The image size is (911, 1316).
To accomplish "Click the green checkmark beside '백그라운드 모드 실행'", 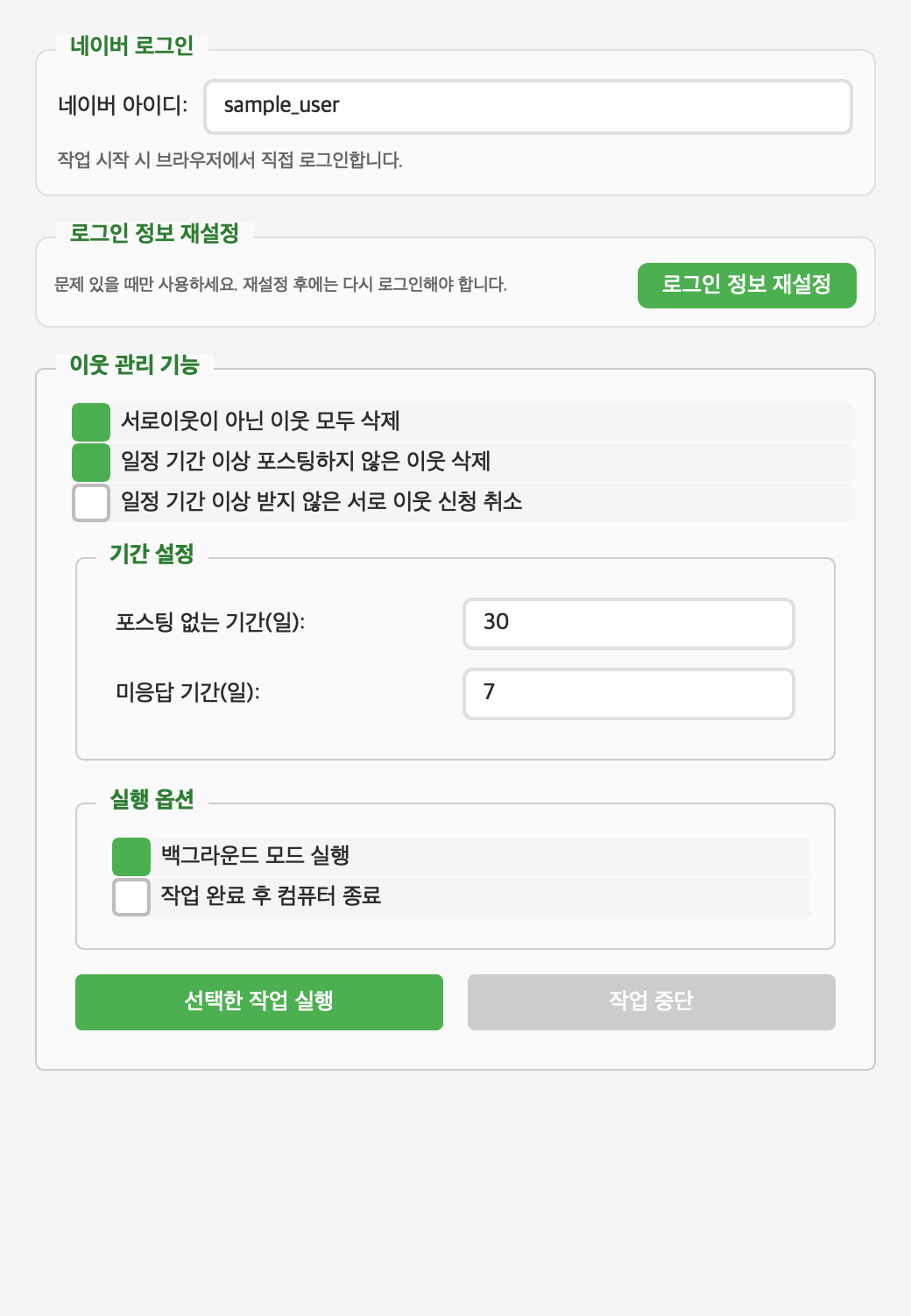I will (131, 856).
